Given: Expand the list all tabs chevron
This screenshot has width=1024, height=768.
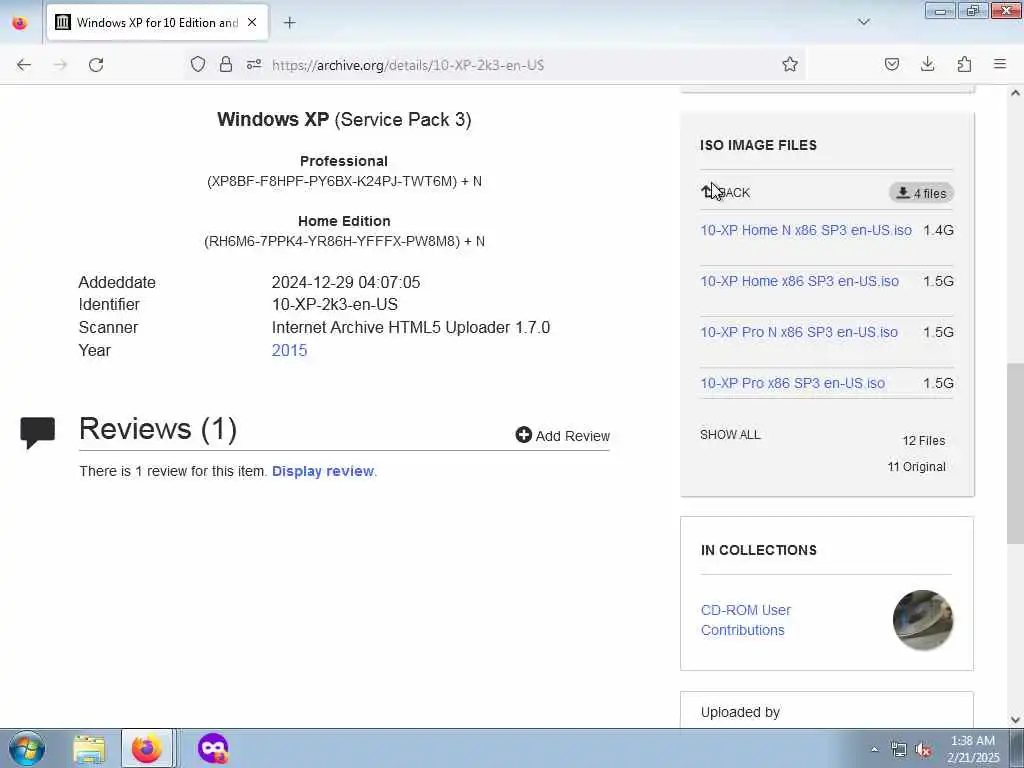Looking at the screenshot, I should (x=864, y=22).
